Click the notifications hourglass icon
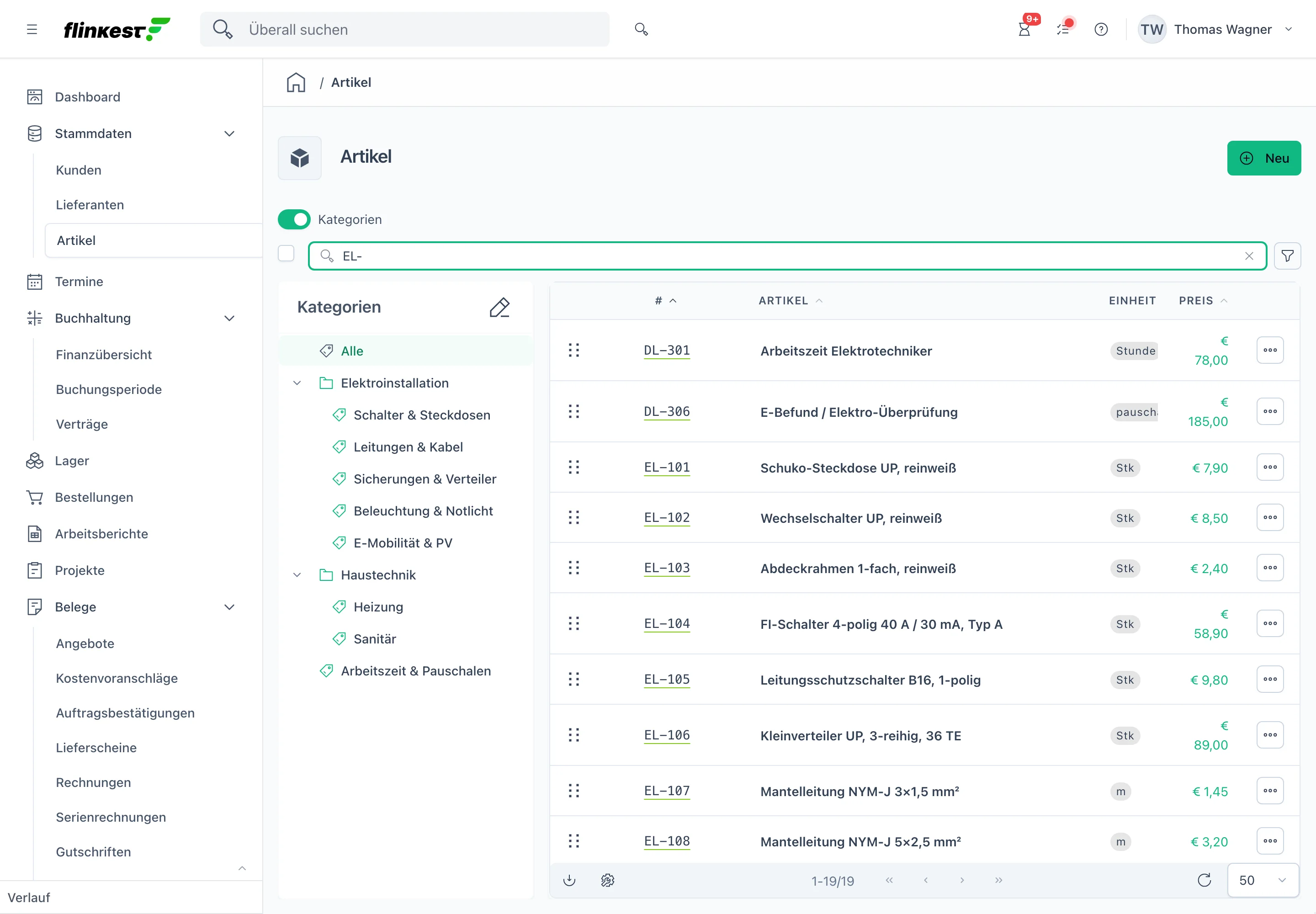Screen dimensions: 1316x914 1024,29
